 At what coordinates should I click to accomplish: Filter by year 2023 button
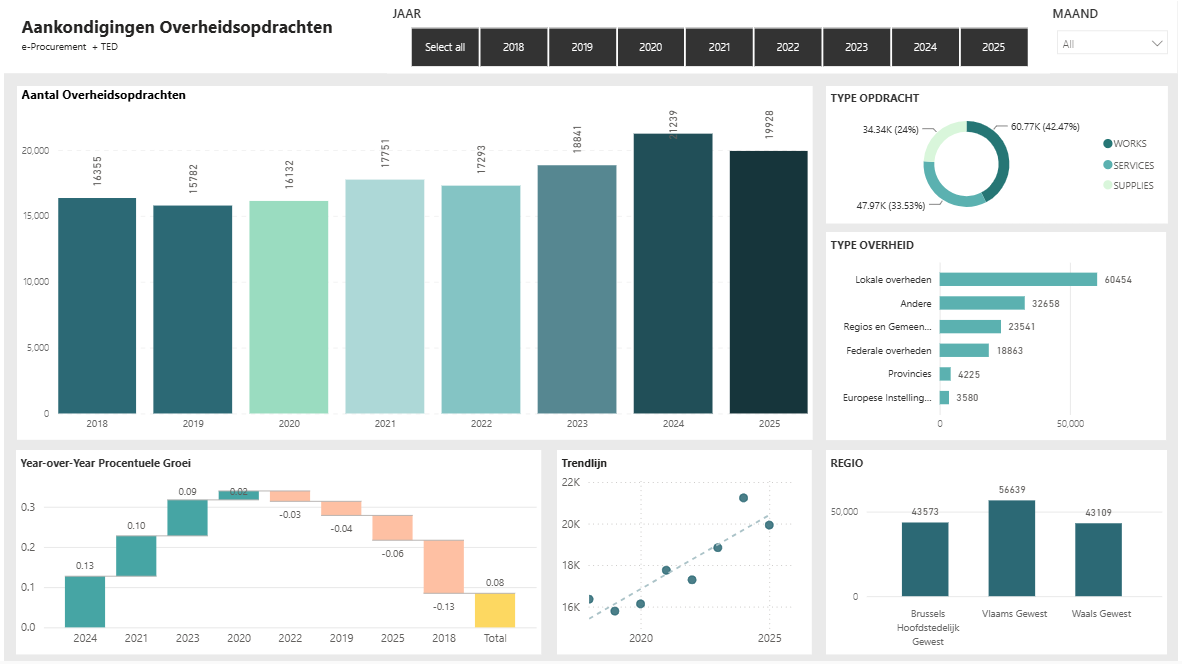click(x=856, y=47)
